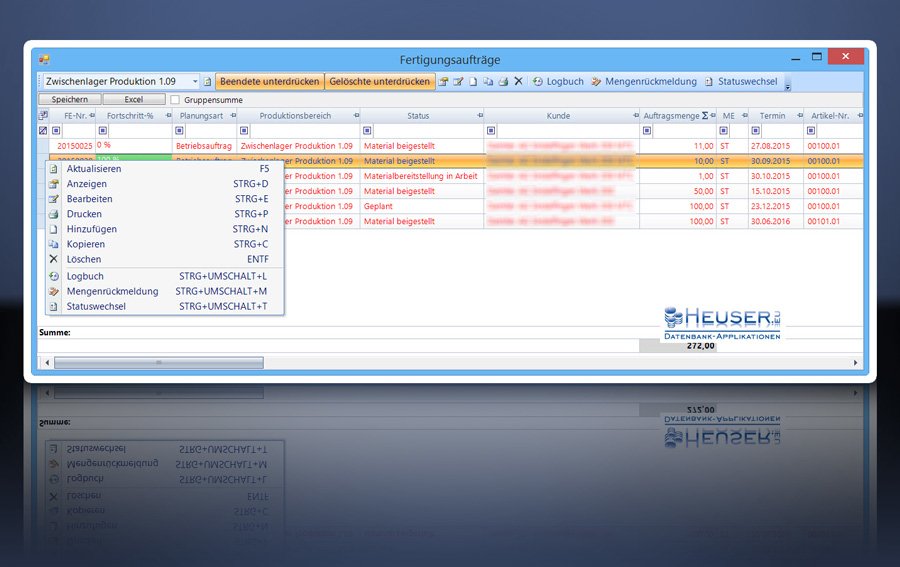900x567 pixels.
Task: Click the scrollbar left arrow
Action: pyautogui.click(x=47, y=363)
